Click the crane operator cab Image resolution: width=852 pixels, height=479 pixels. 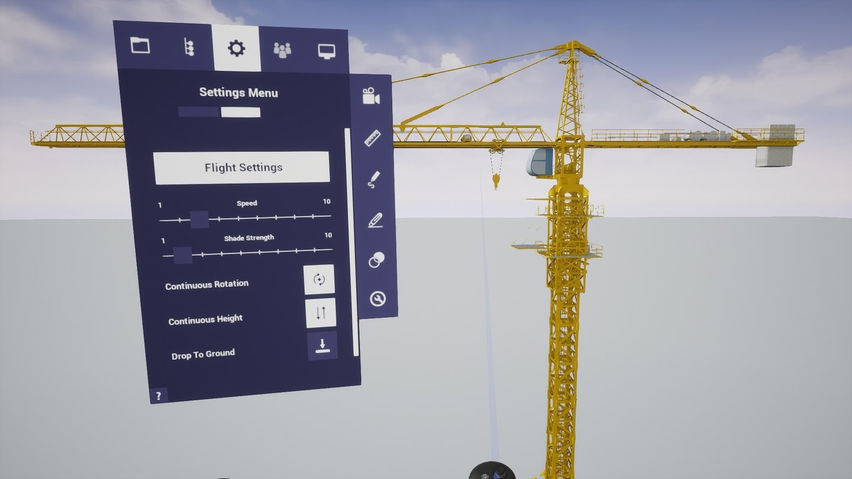[x=540, y=162]
